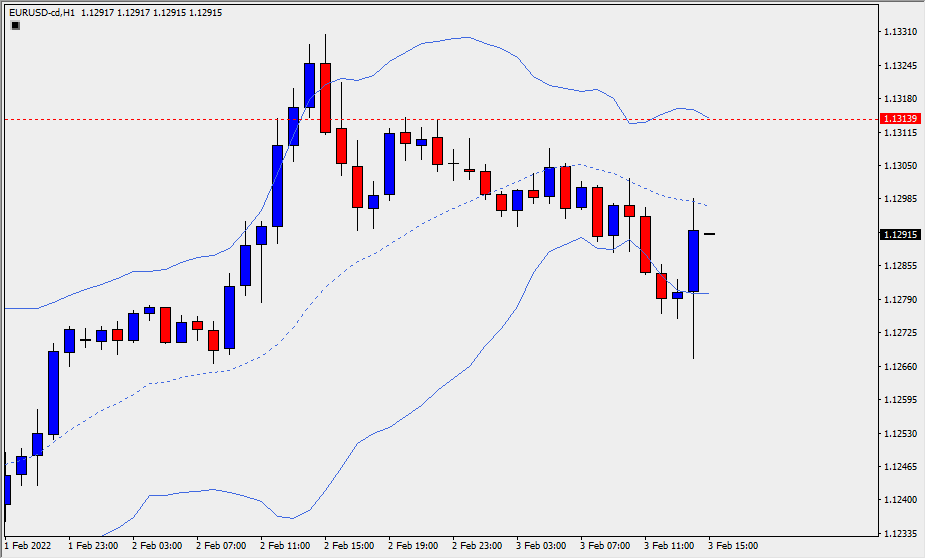Select the large red candle at the chart peak
This screenshot has height=559, width=926.
pos(325,97)
